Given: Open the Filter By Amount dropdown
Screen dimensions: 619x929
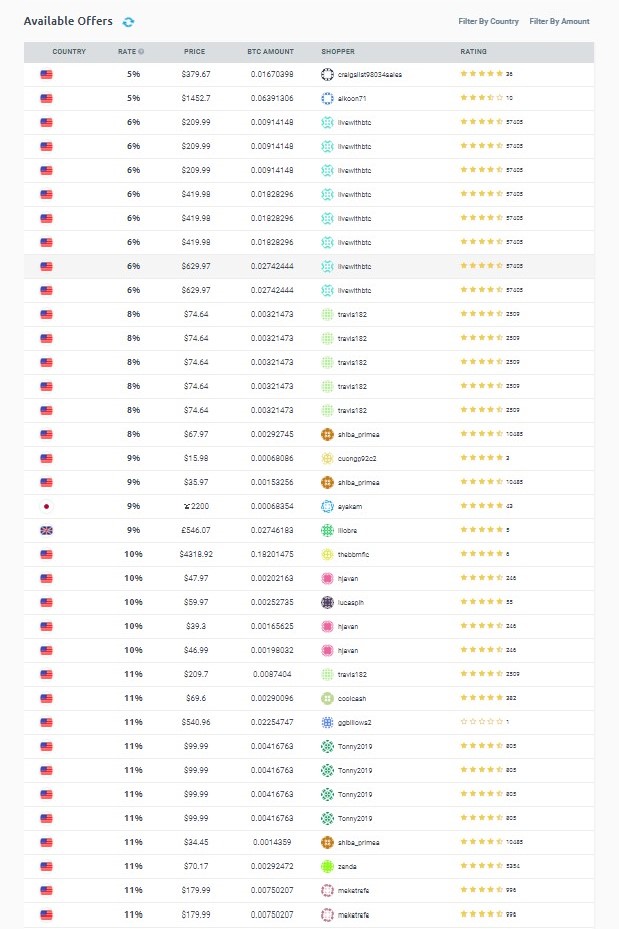Looking at the screenshot, I should pos(560,20).
